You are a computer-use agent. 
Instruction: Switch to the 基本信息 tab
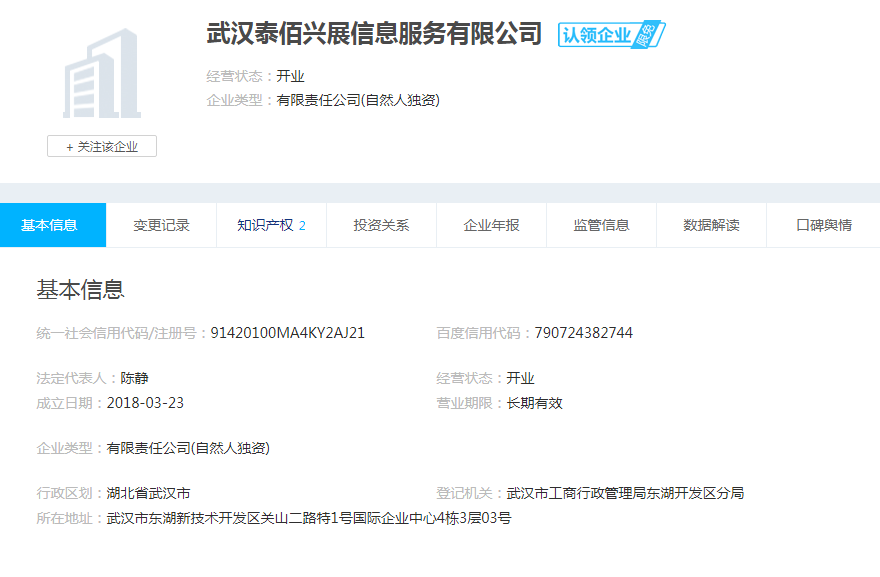[50, 225]
